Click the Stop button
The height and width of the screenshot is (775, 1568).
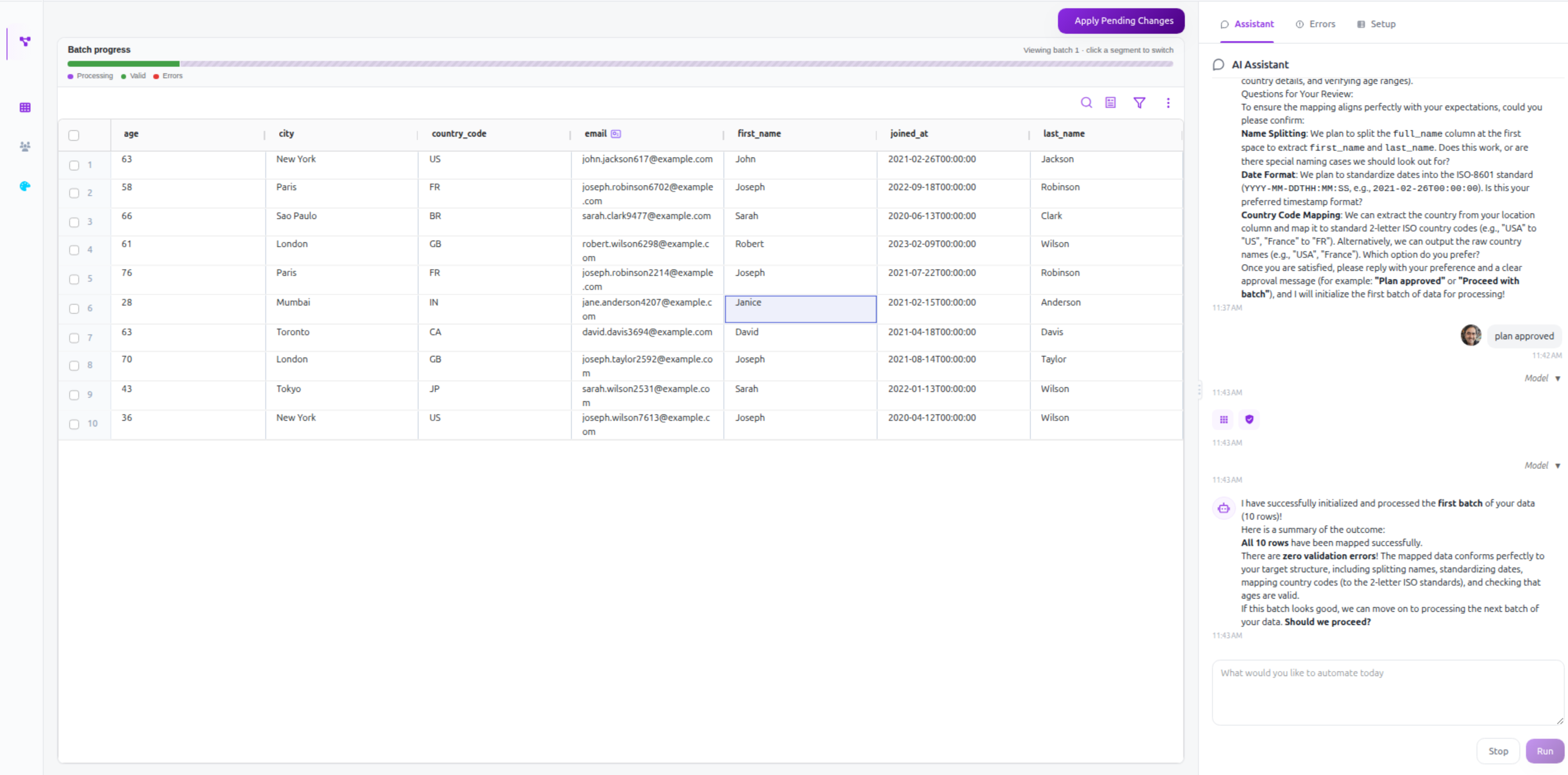click(1498, 751)
